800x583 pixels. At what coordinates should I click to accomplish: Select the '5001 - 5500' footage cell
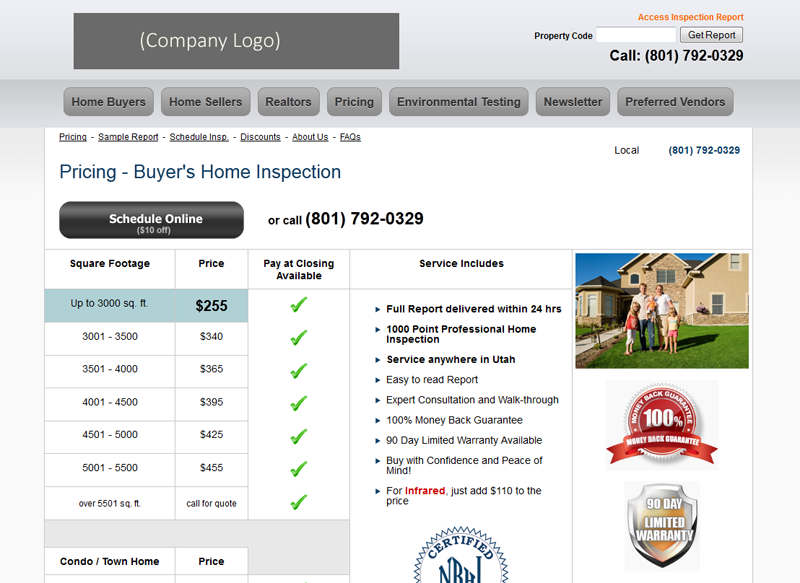click(x=110, y=470)
